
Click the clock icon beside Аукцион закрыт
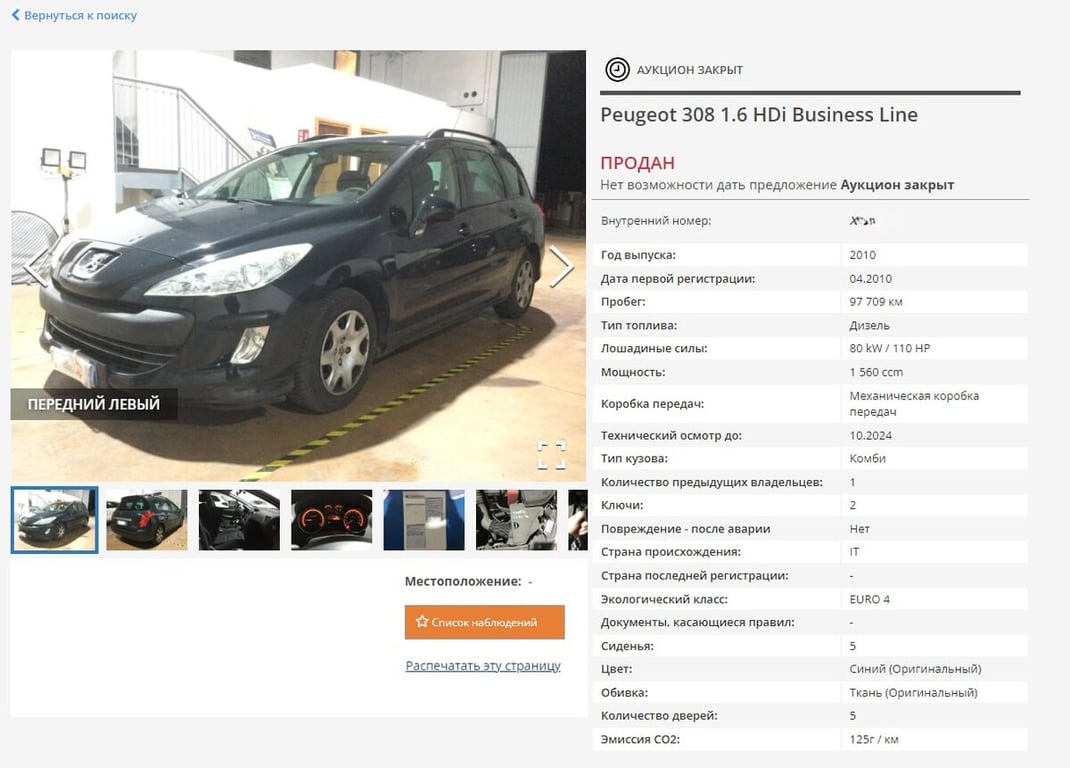(618, 70)
